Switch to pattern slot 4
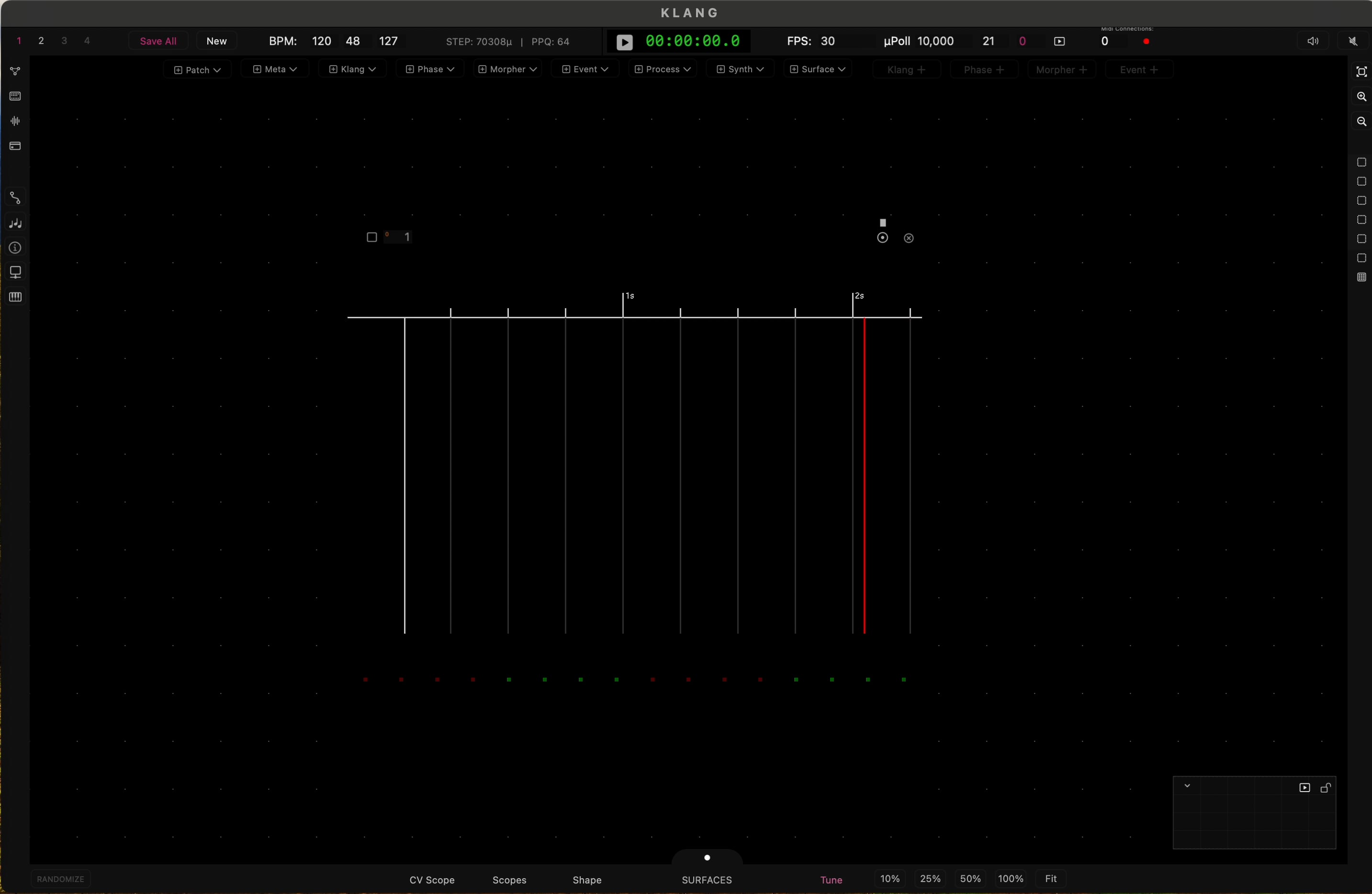Viewport: 1372px width, 894px height. pyautogui.click(x=87, y=41)
